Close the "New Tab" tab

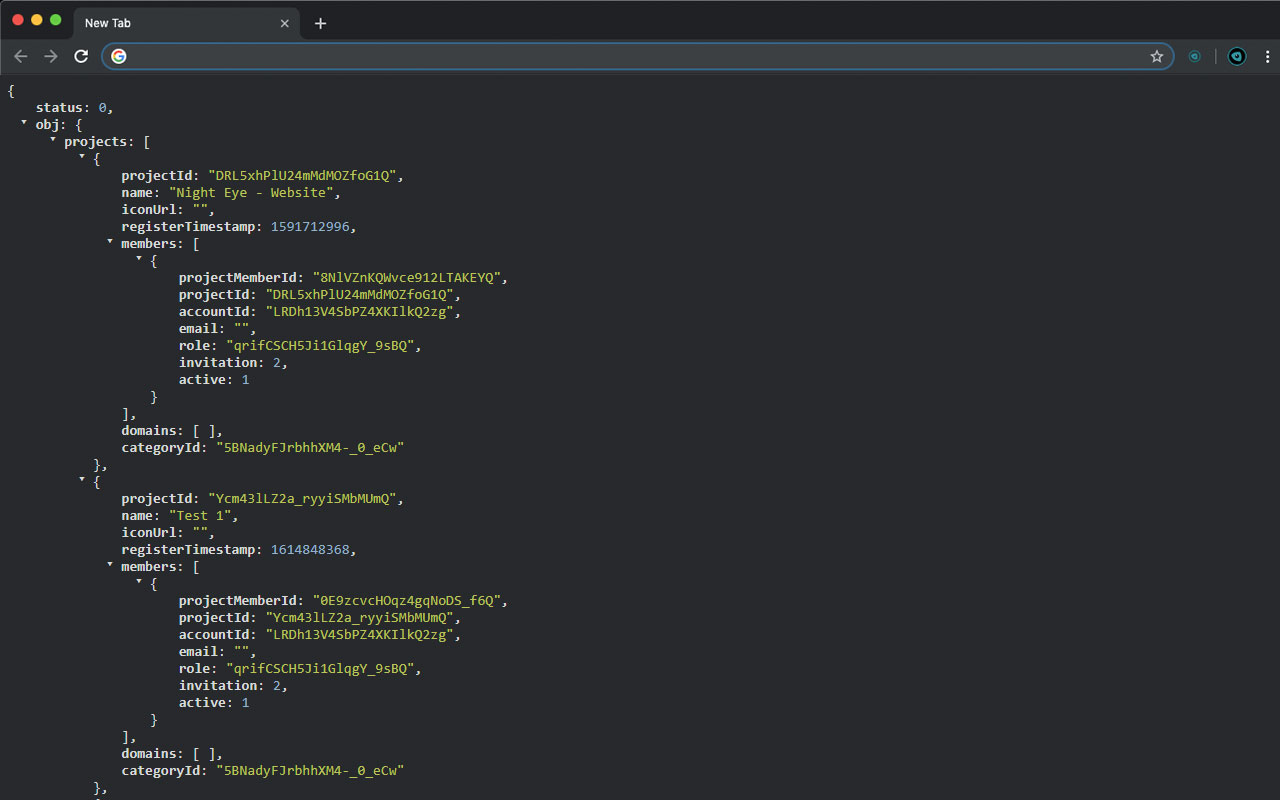[285, 22]
